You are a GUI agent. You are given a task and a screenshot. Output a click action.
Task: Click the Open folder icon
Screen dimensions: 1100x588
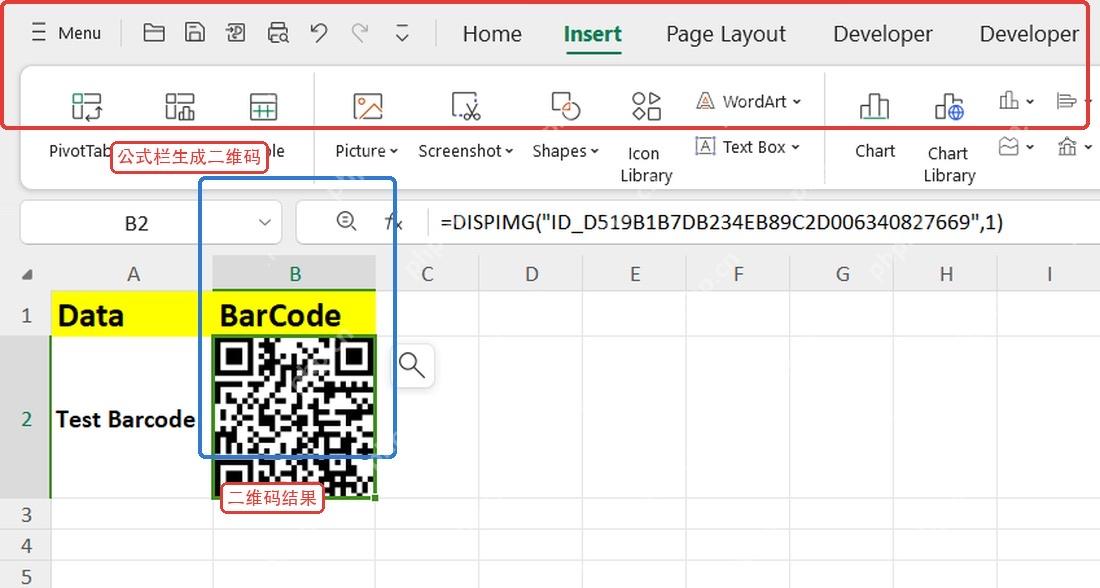154,33
